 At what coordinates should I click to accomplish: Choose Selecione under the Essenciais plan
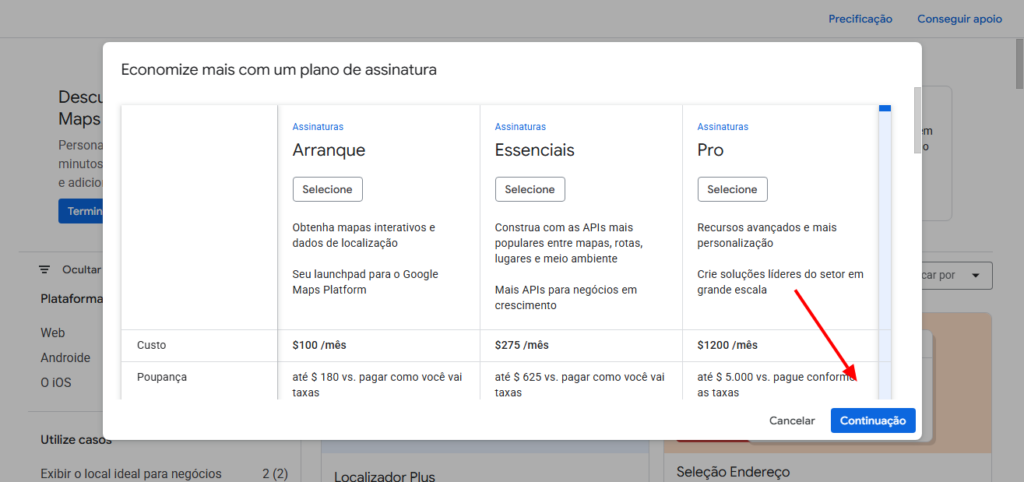pos(530,189)
